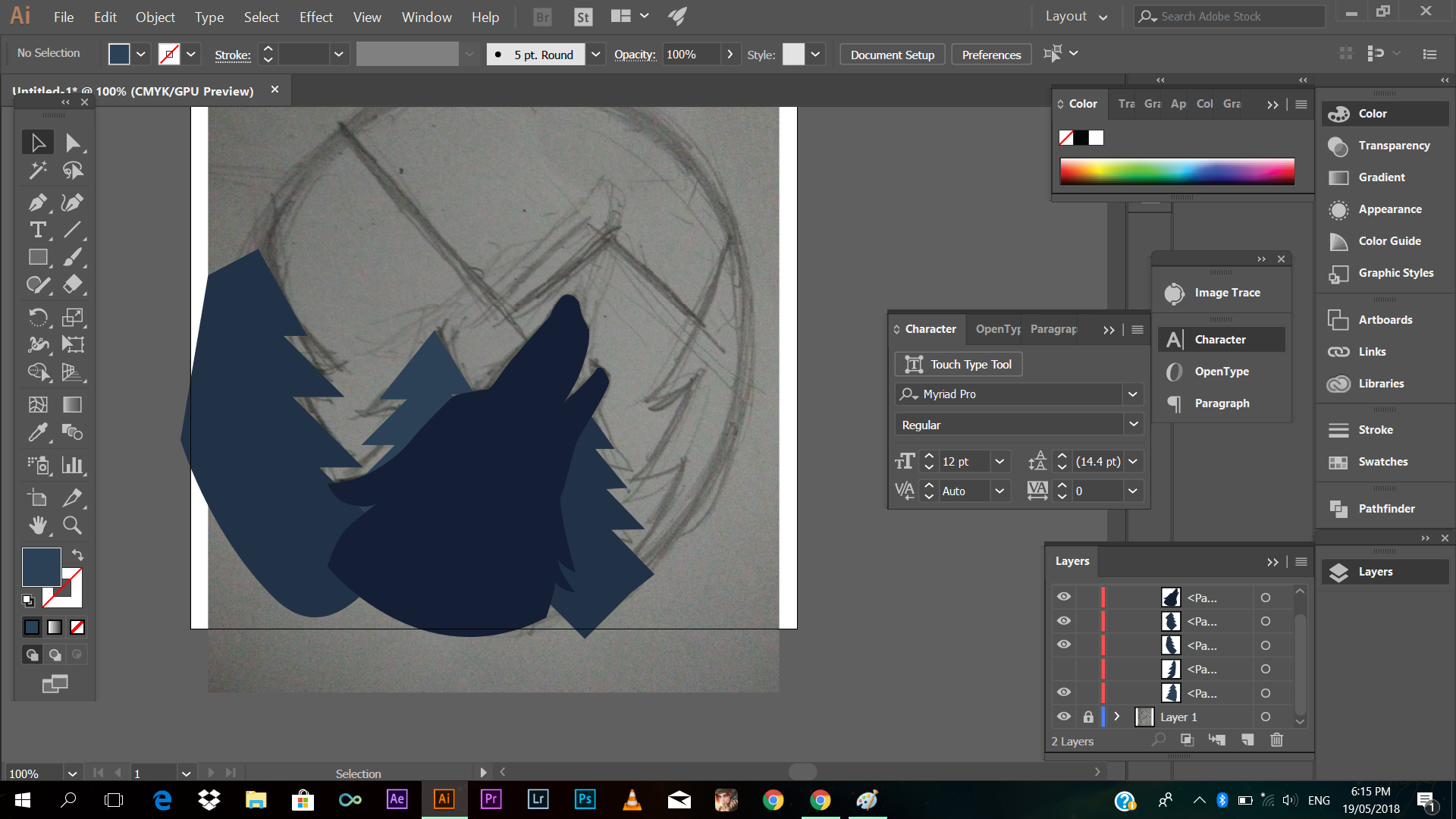Select the Curvature tool
Image resolution: width=1456 pixels, height=819 pixels.
point(73,202)
